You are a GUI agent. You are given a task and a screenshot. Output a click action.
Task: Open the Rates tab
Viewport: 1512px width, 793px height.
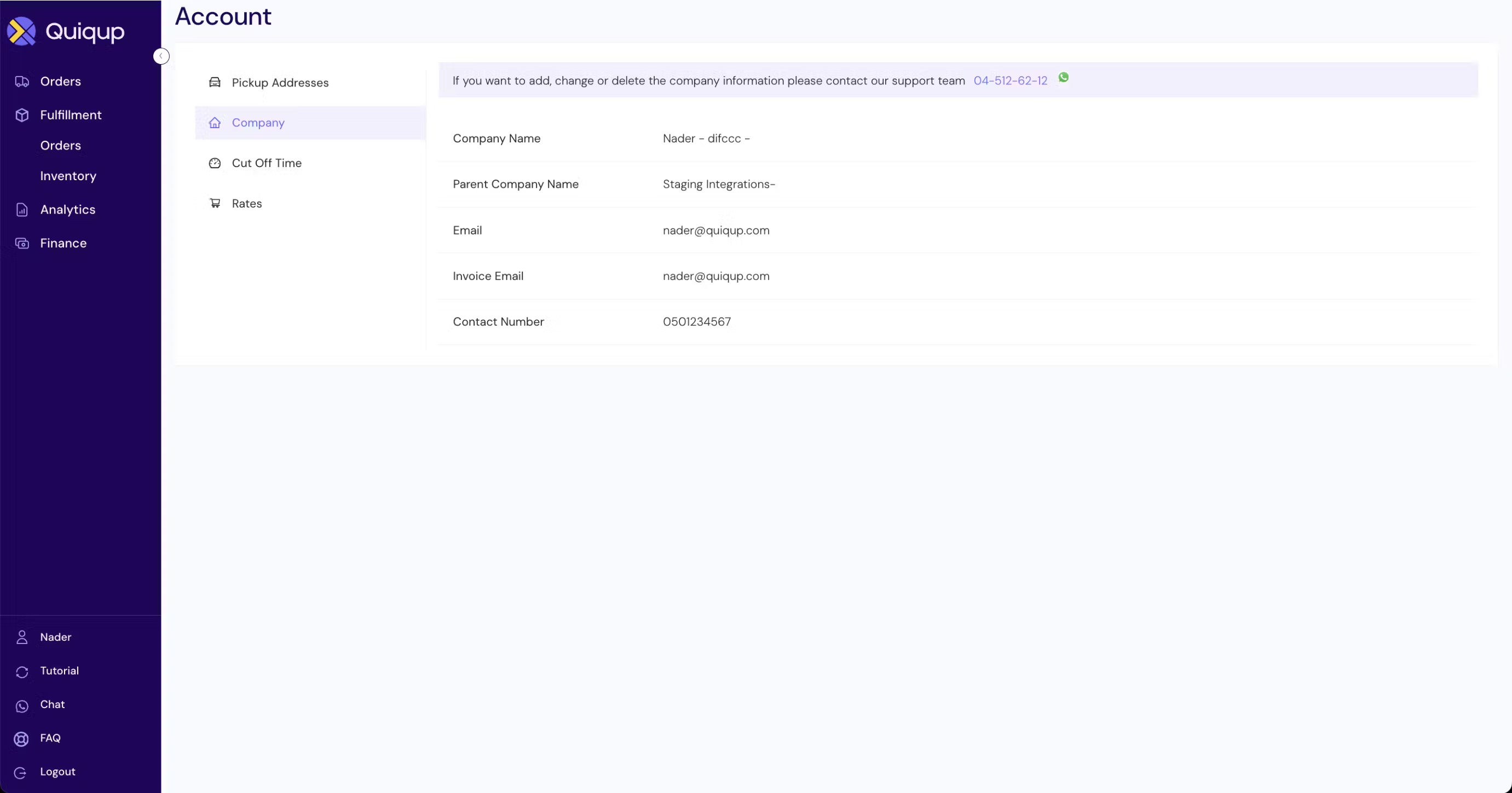[246, 204]
